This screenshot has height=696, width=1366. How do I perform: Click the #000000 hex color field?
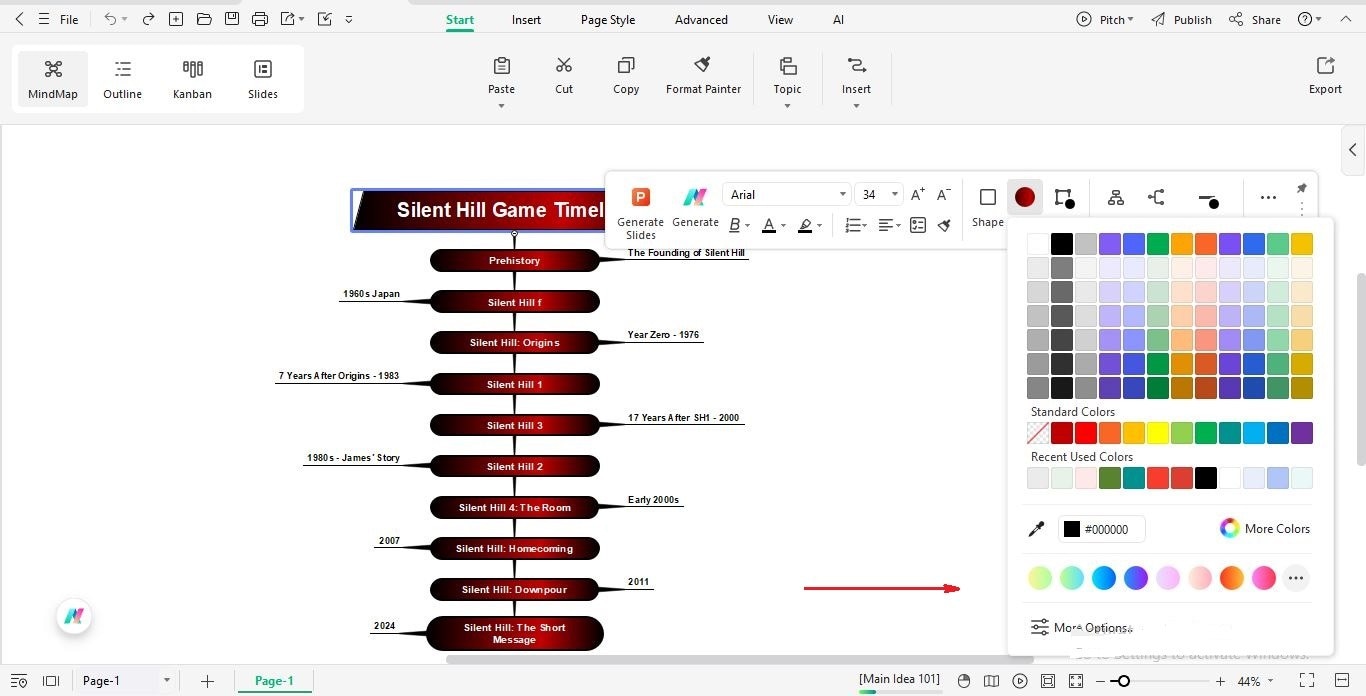pos(1102,529)
